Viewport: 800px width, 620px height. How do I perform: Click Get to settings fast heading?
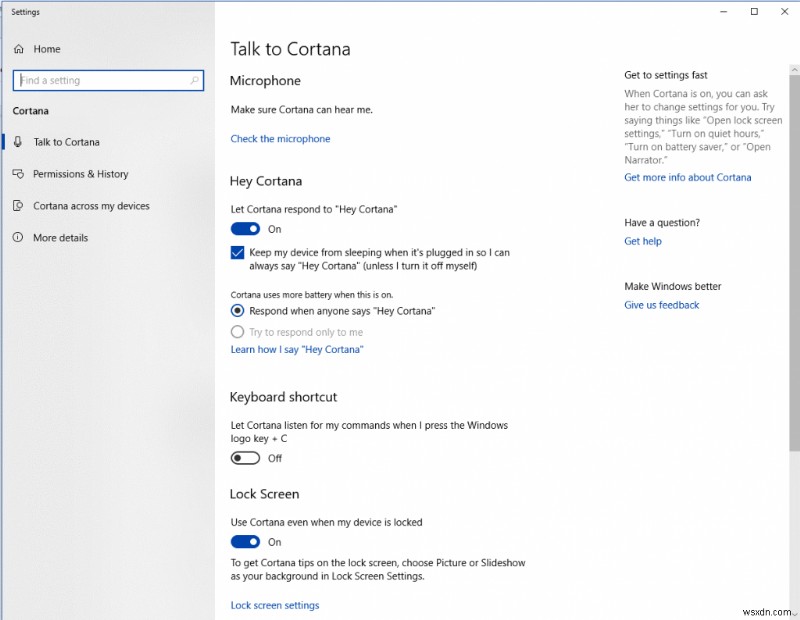click(x=666, y=75)
